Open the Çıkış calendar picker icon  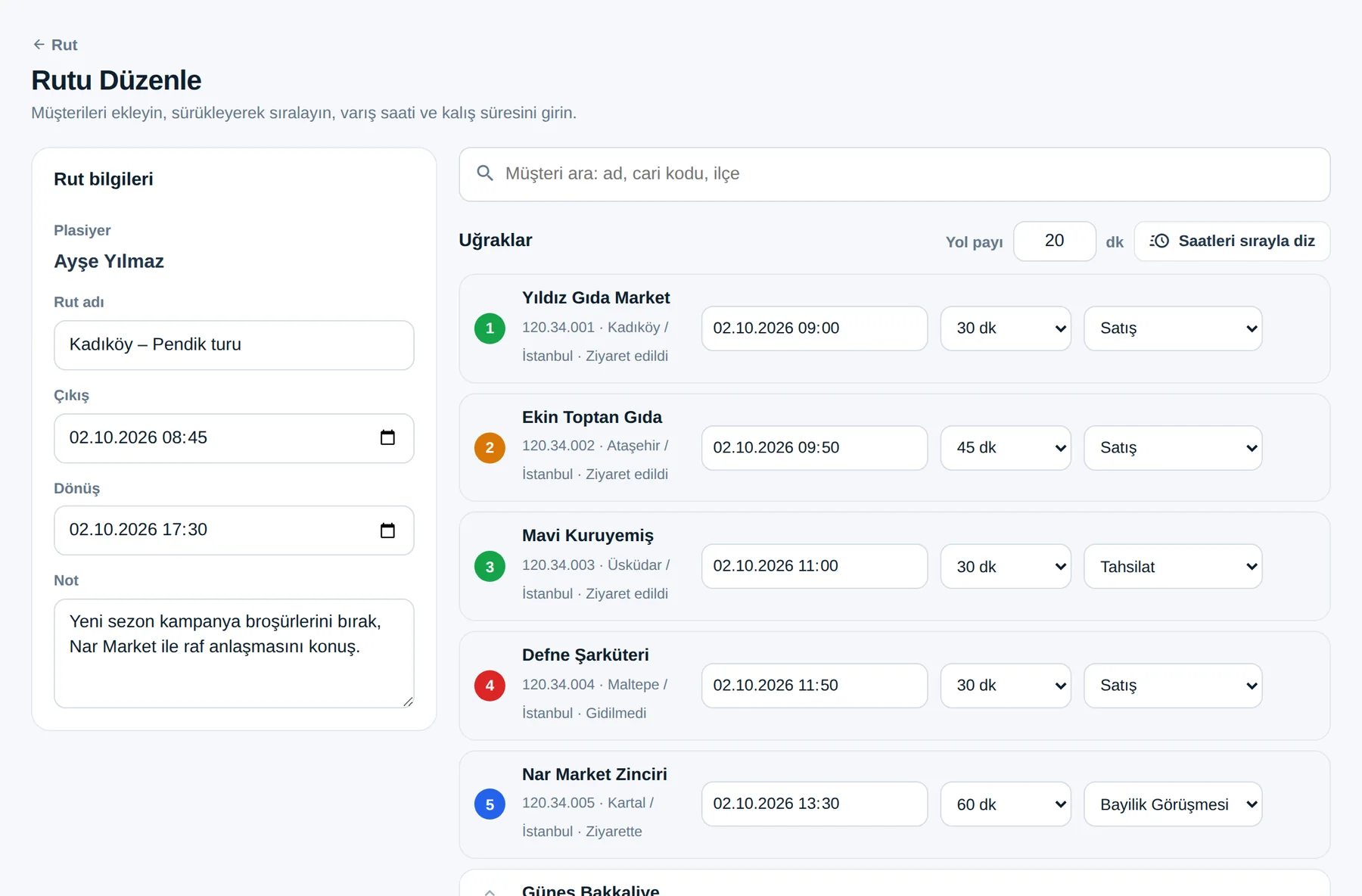click(x=387, y=437)
